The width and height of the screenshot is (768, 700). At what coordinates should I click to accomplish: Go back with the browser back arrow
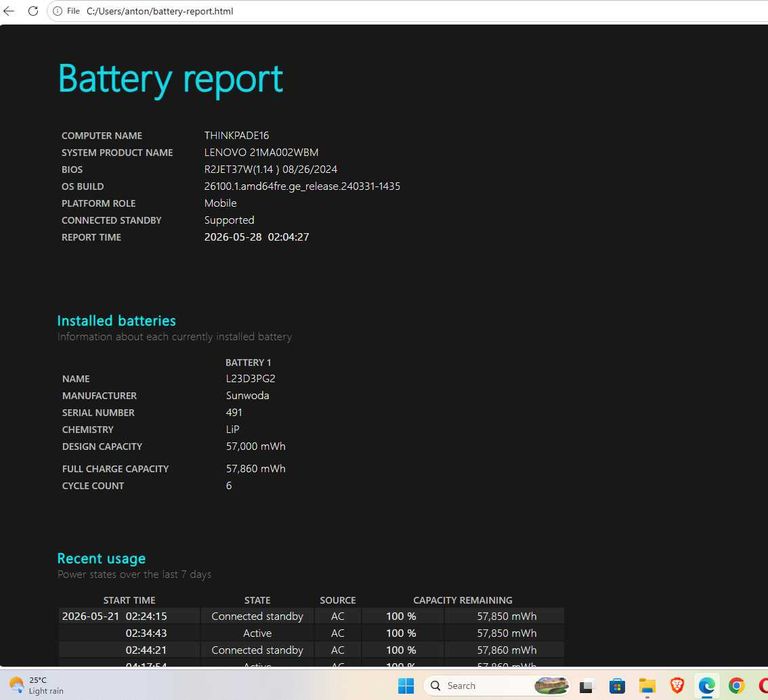pyautogui.click(x=9, y=11)
